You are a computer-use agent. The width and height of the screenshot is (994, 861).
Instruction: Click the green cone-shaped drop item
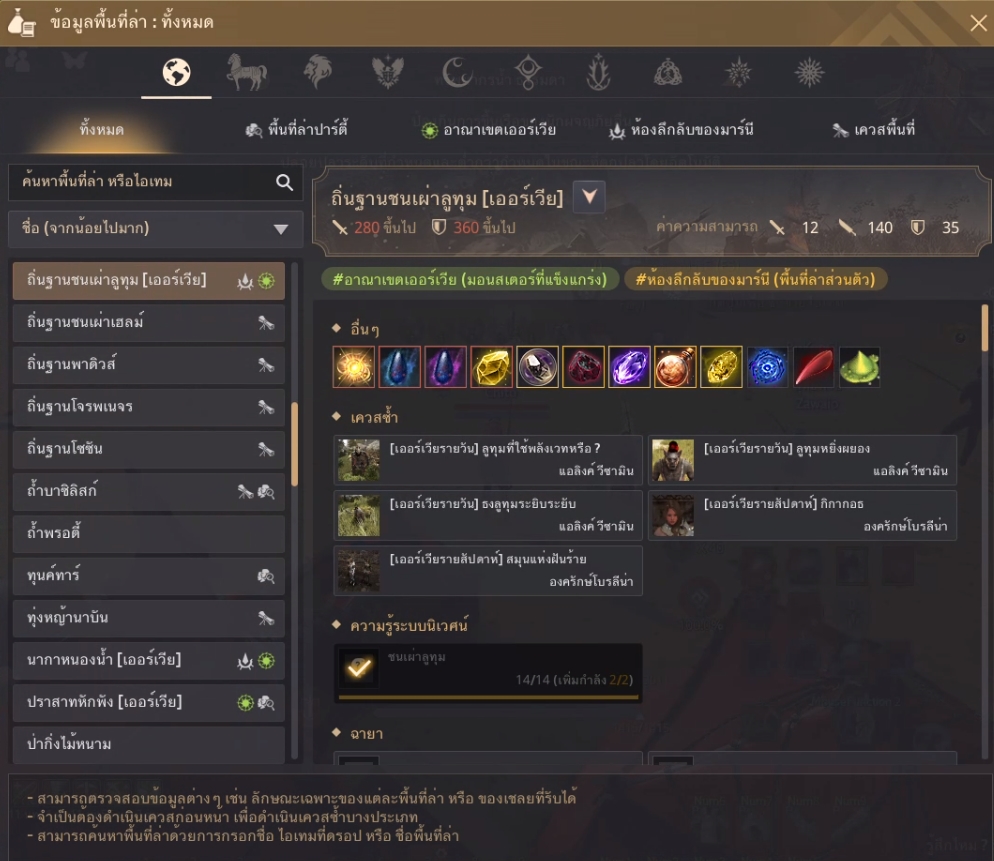tap(859, 366)
